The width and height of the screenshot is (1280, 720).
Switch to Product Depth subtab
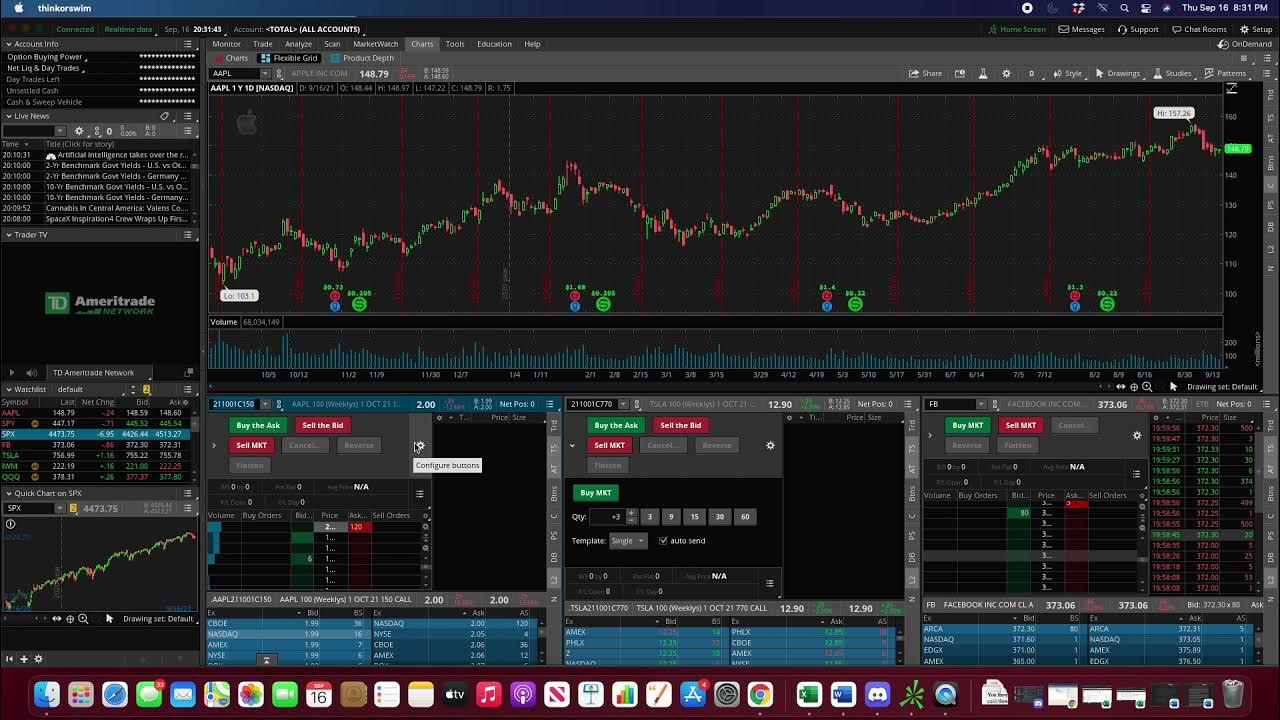pyautogui.click(x=363, y=58)
